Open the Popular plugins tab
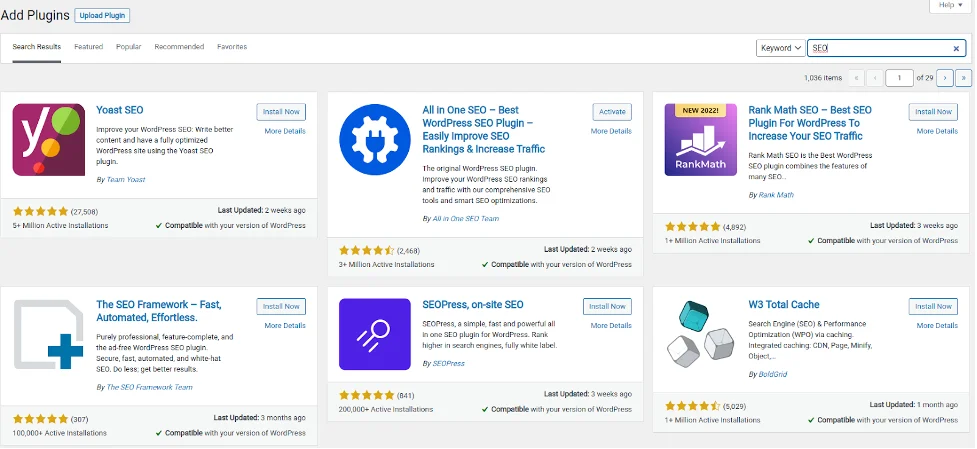 tap(128, 47)
